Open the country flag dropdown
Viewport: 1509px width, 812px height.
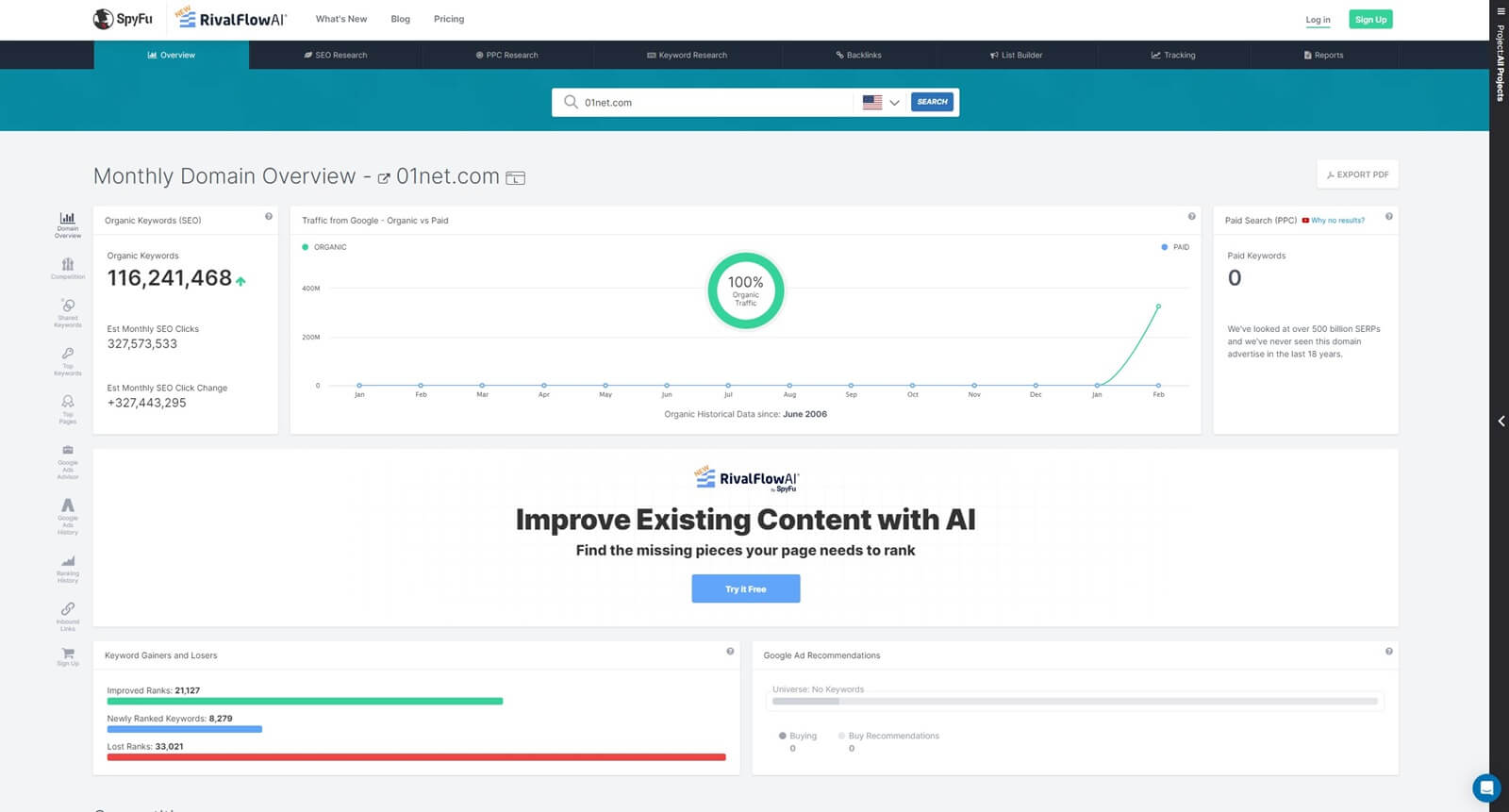[882, 102]
